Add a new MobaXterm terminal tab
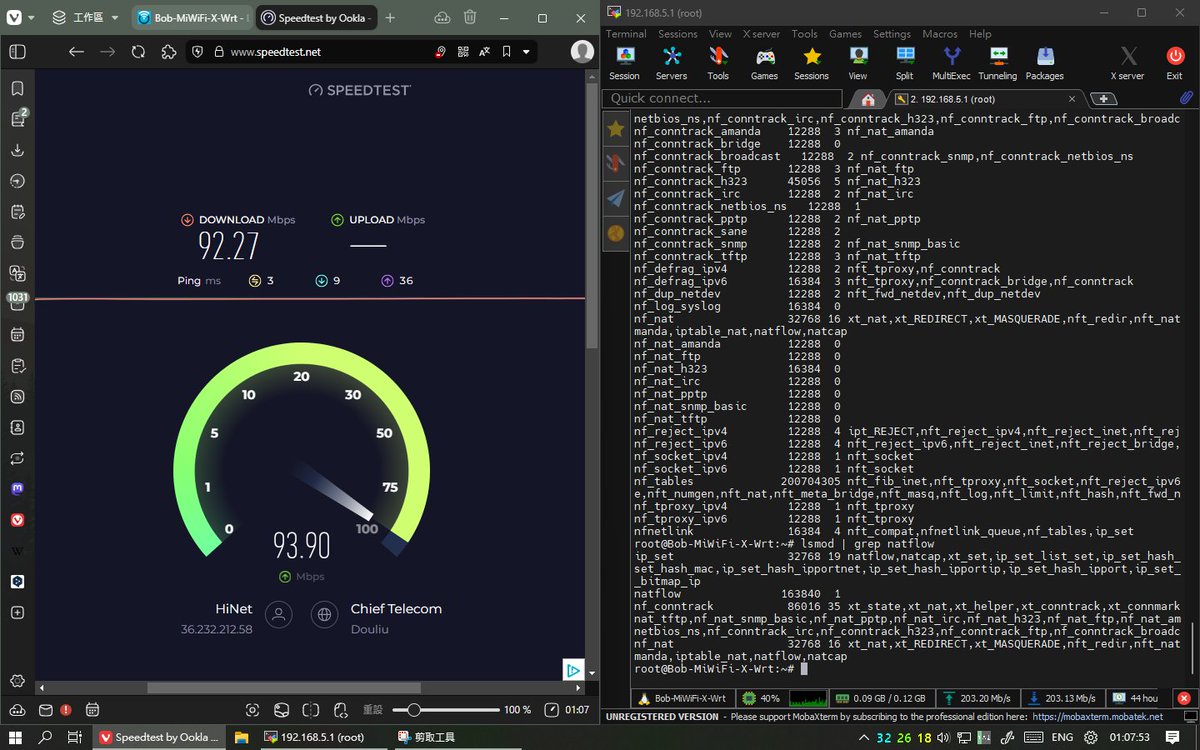1200x750 pixels. click(1103, 99)
